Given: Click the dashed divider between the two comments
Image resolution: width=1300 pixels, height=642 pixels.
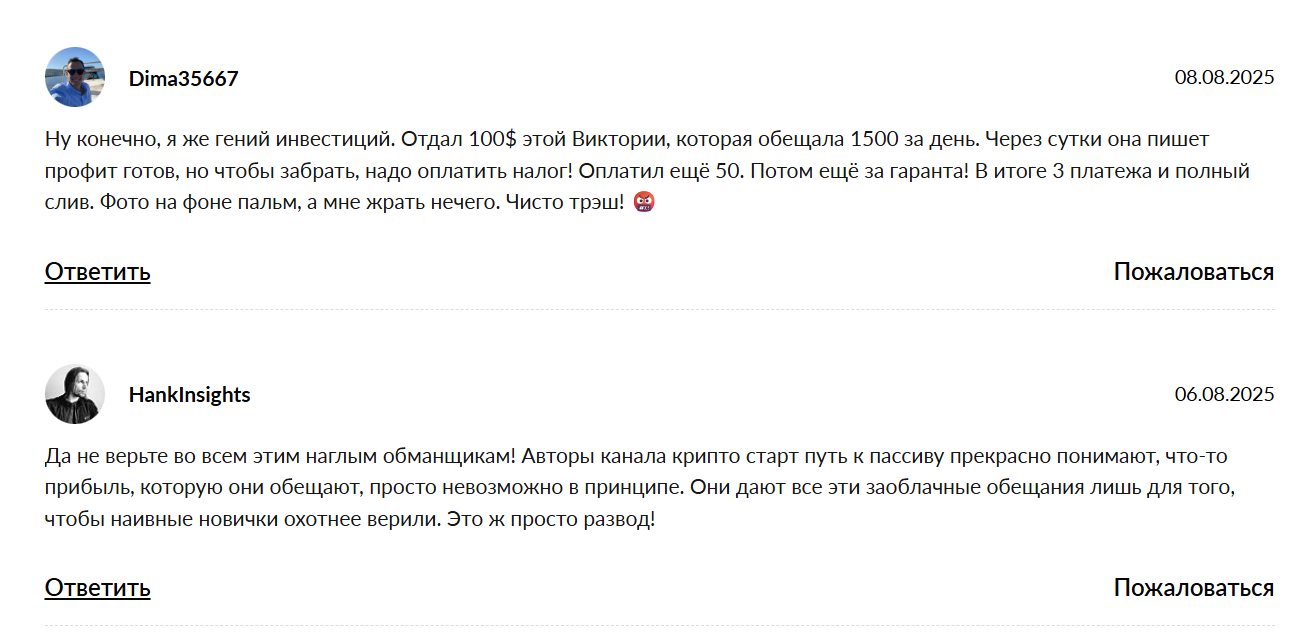Looking at the screenshot, I should coord(660,310).
